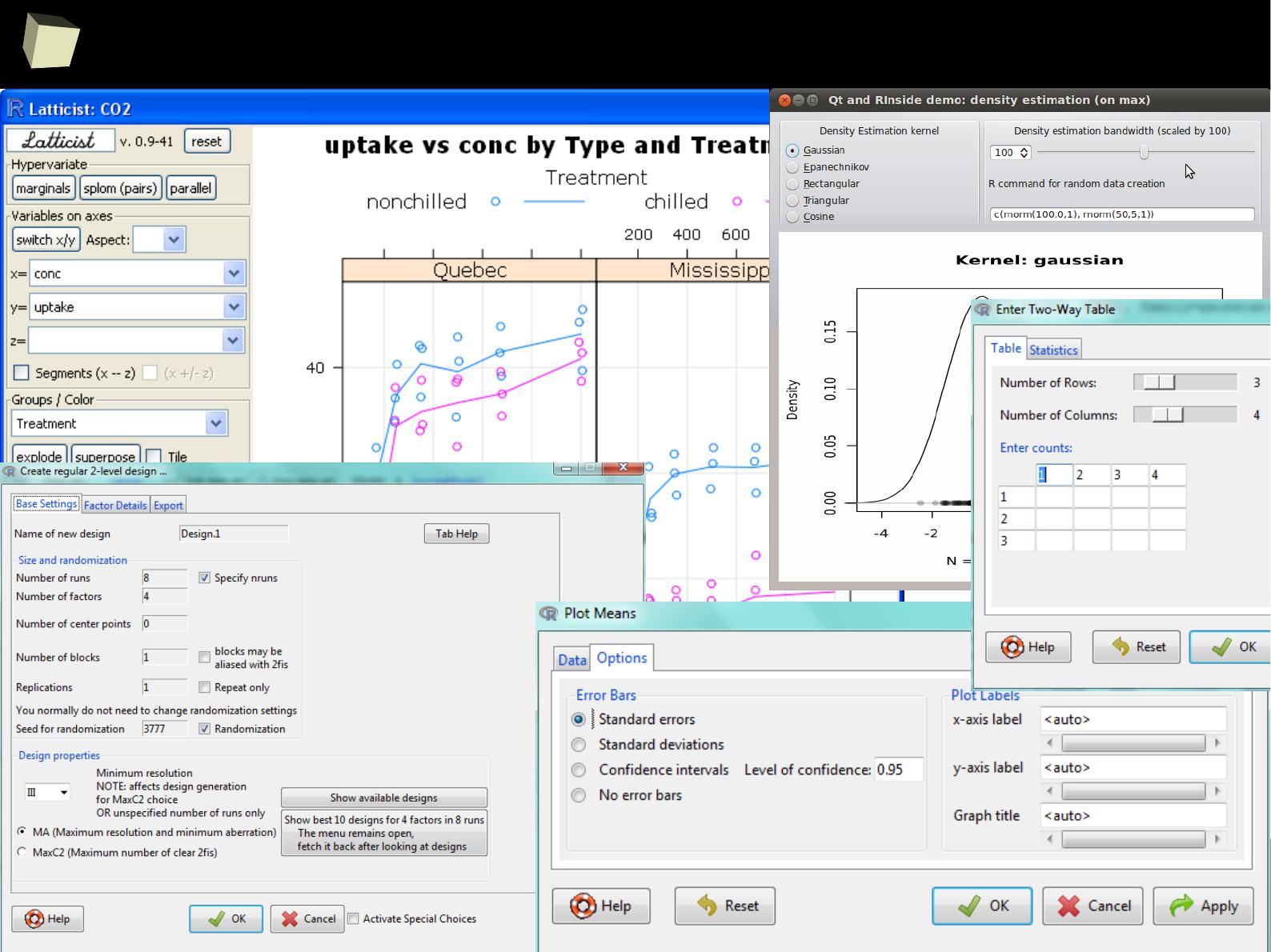
Task: Click the Latticist logo image
Action: coord(60,141)
